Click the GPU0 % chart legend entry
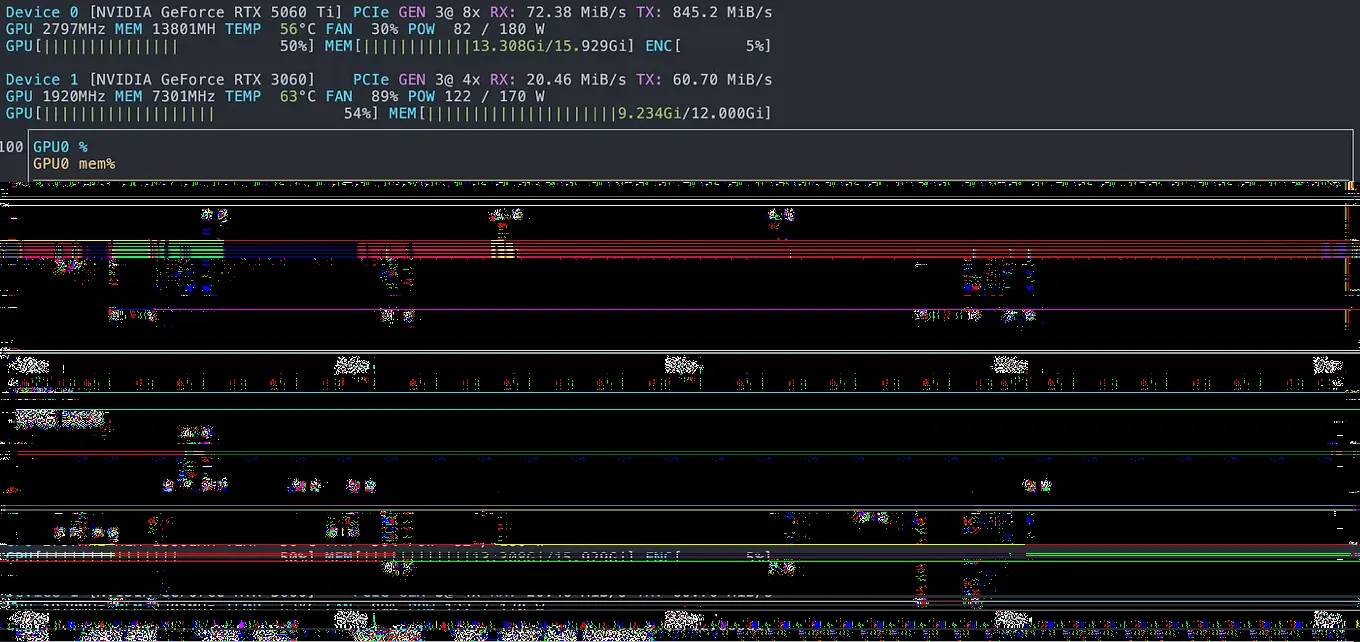The image size is (1360, 642). [x=60, y=147]
